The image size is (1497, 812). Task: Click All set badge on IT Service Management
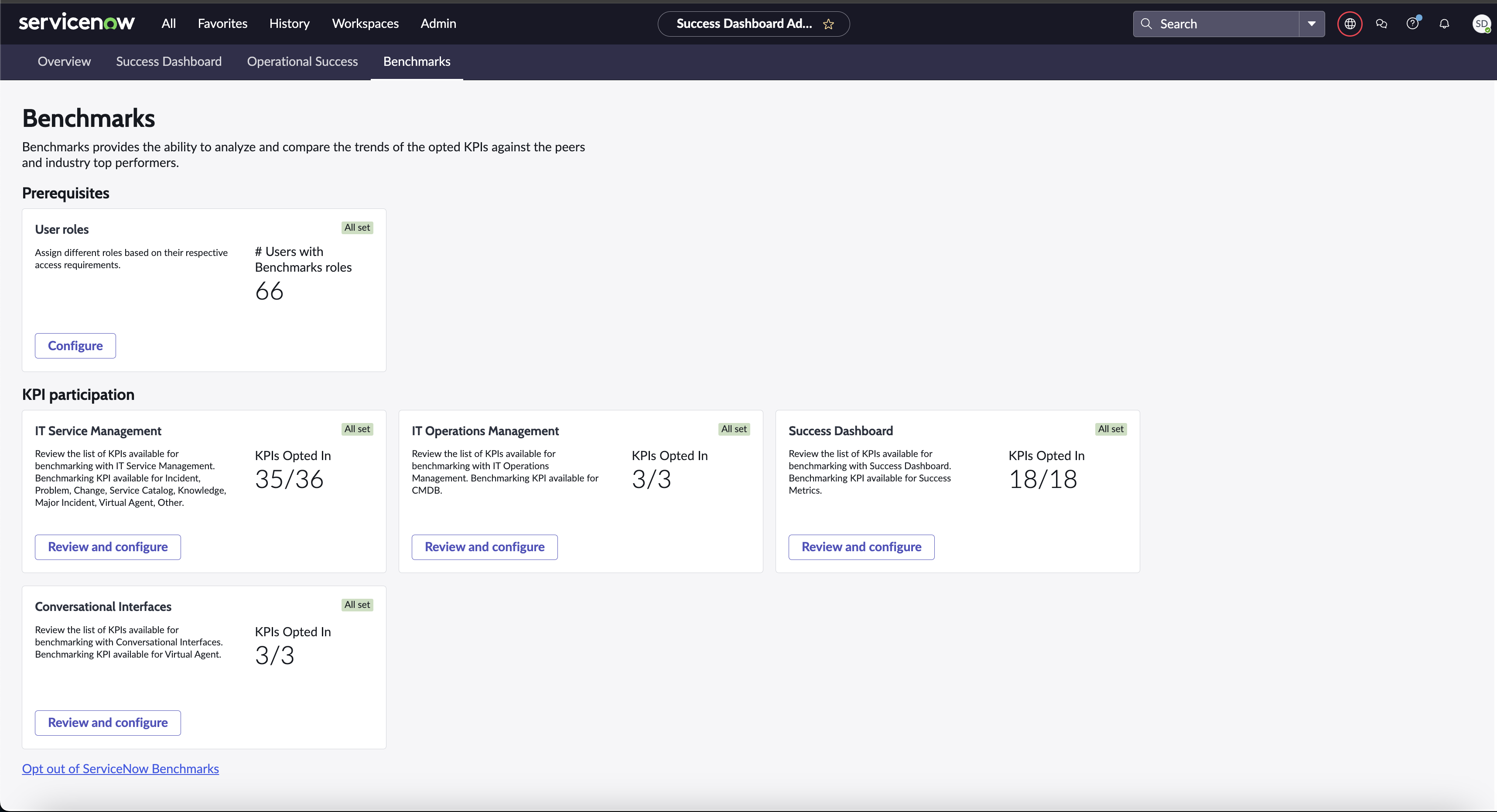[357, 429]
